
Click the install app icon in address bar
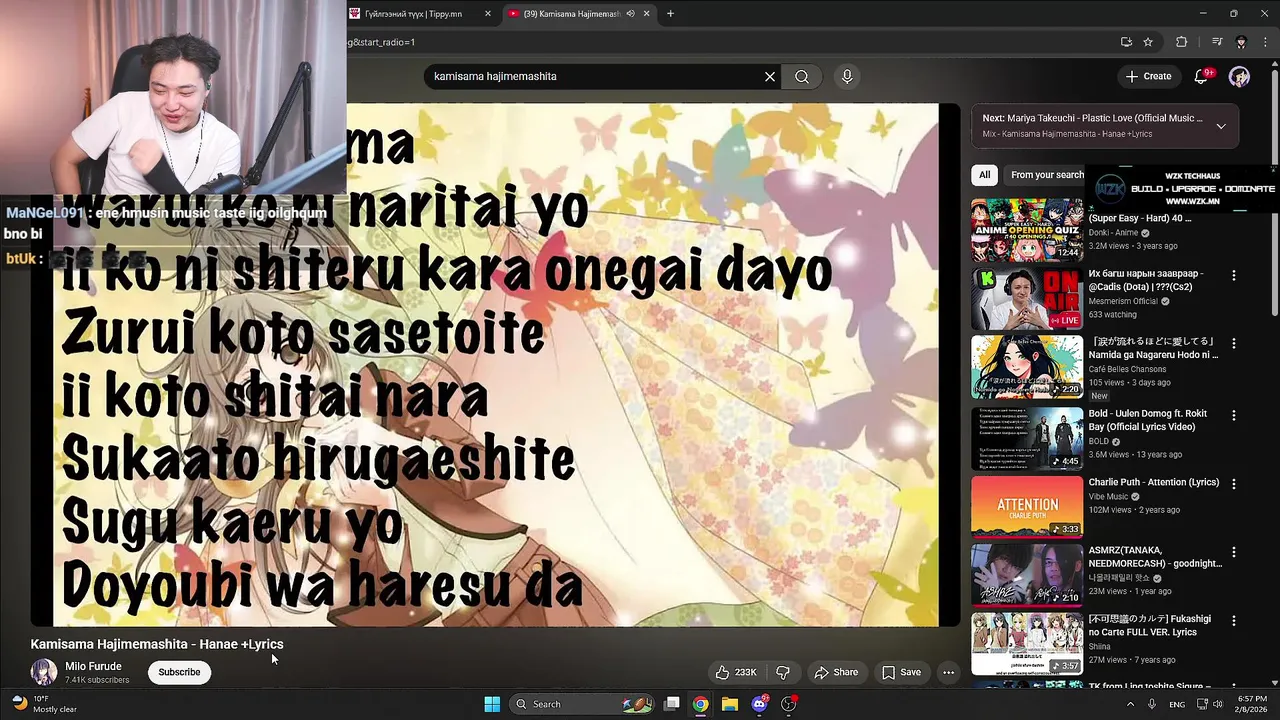coord(1126,42)
